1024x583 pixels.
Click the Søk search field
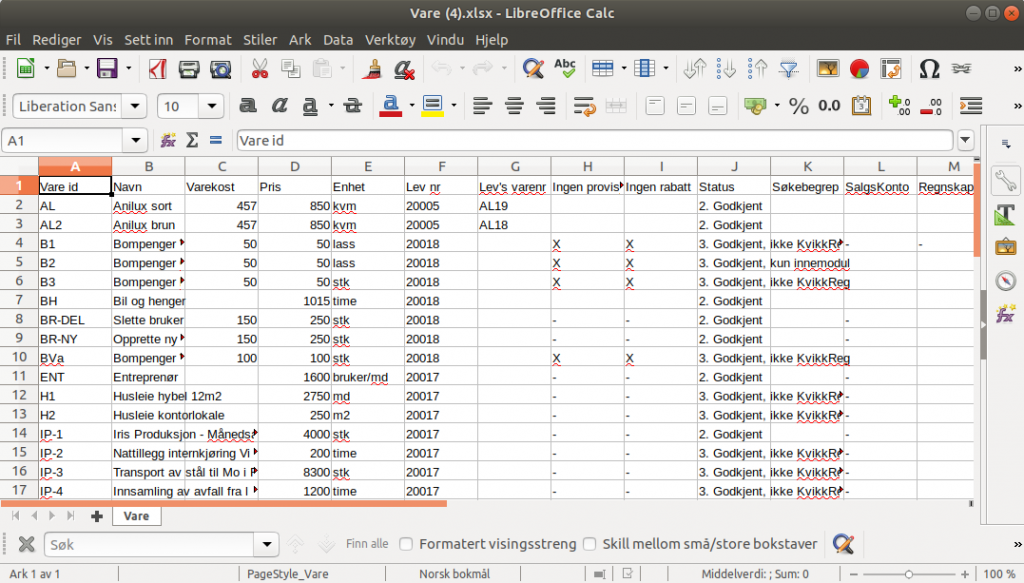point(150,544)
